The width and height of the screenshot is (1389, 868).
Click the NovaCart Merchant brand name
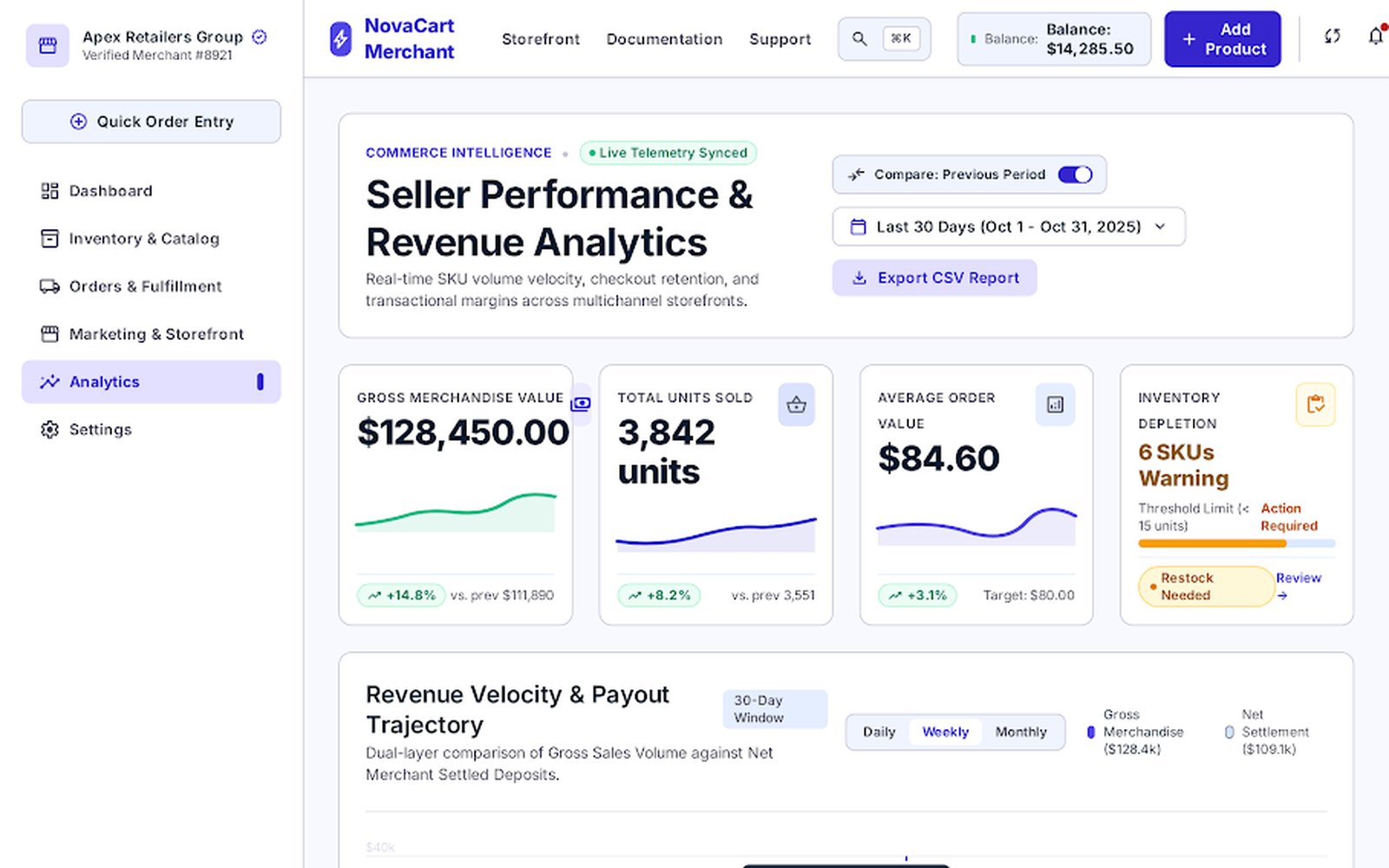409,39
